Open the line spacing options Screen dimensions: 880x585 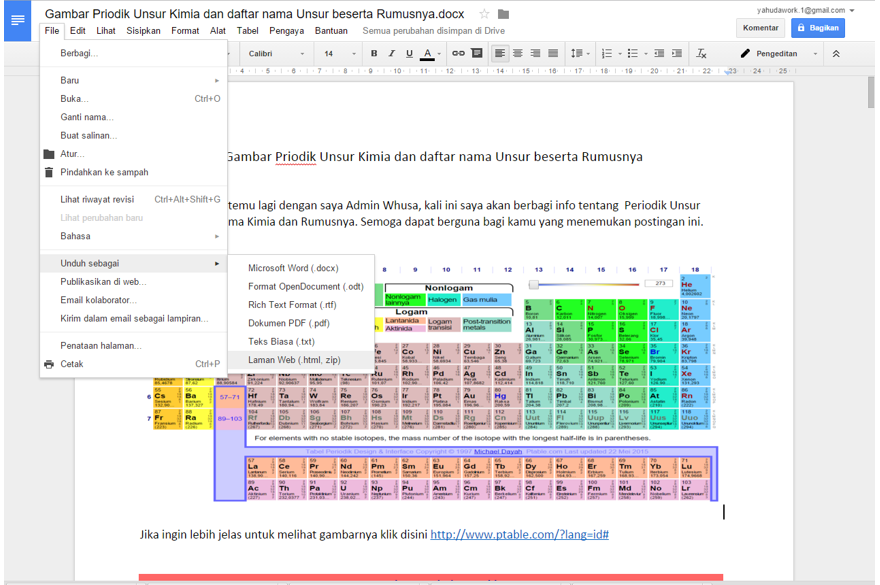pos(580,53)
